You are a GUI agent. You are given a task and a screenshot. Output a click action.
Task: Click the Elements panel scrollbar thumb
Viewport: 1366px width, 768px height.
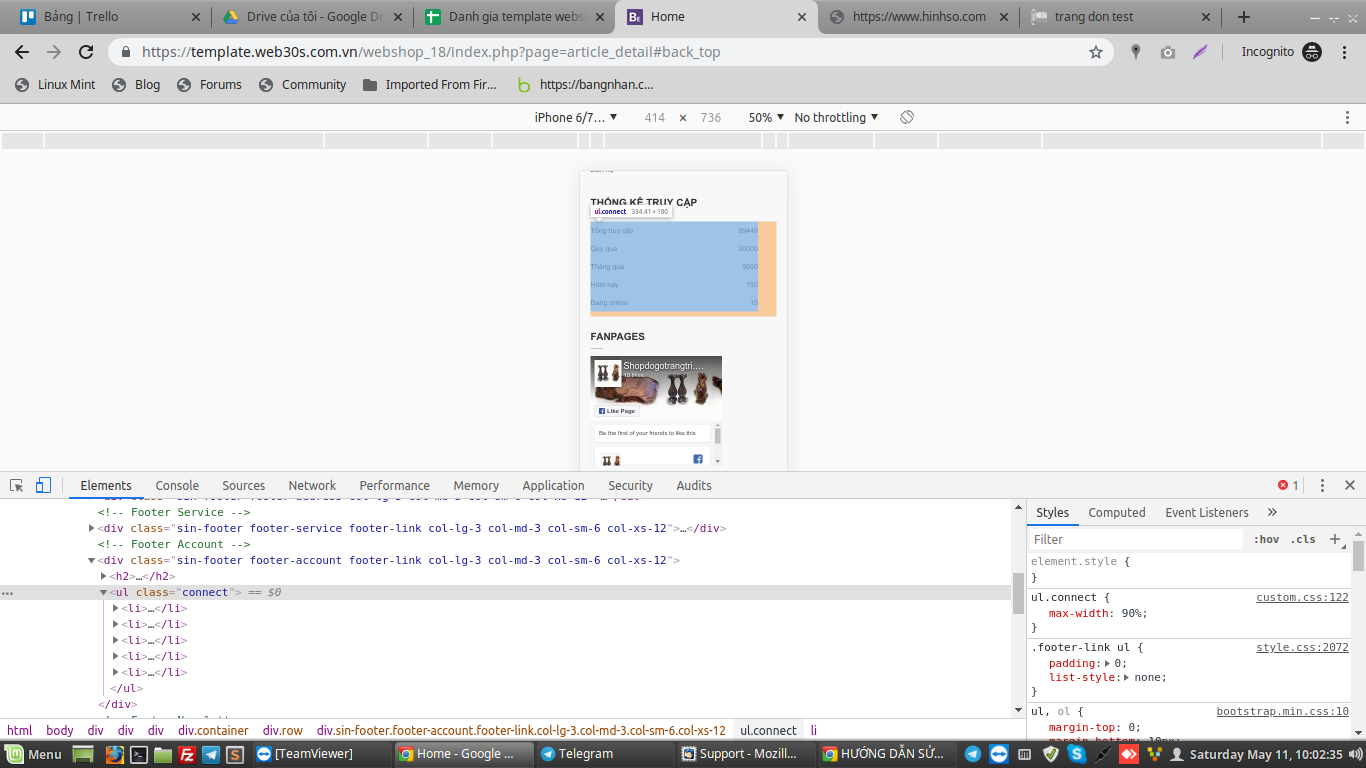(1018, 593)
